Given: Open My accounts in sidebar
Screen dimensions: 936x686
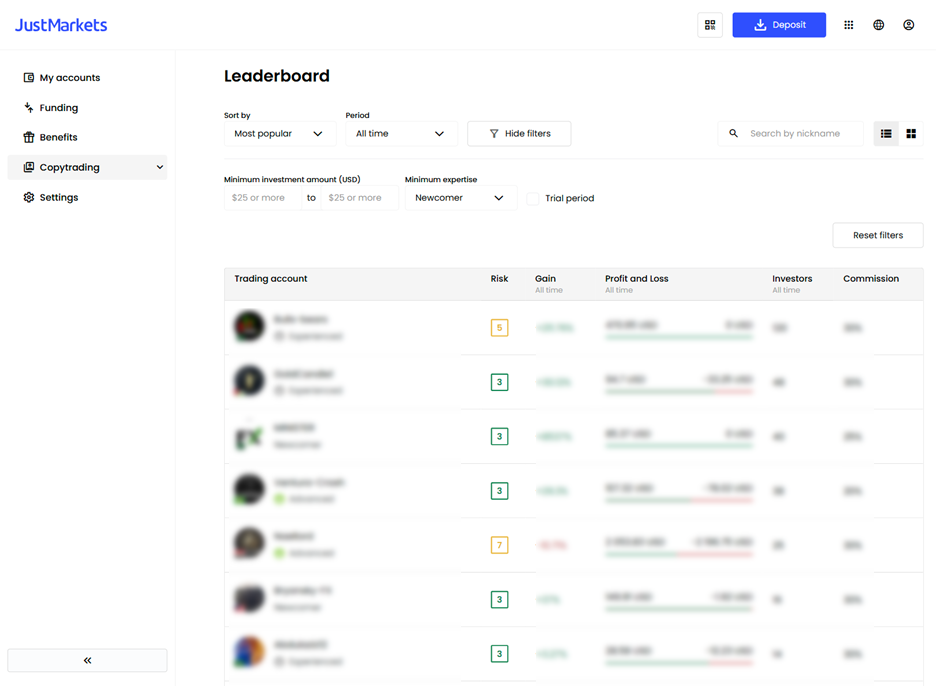Looking at the screenshot, I should click(87, 78).
